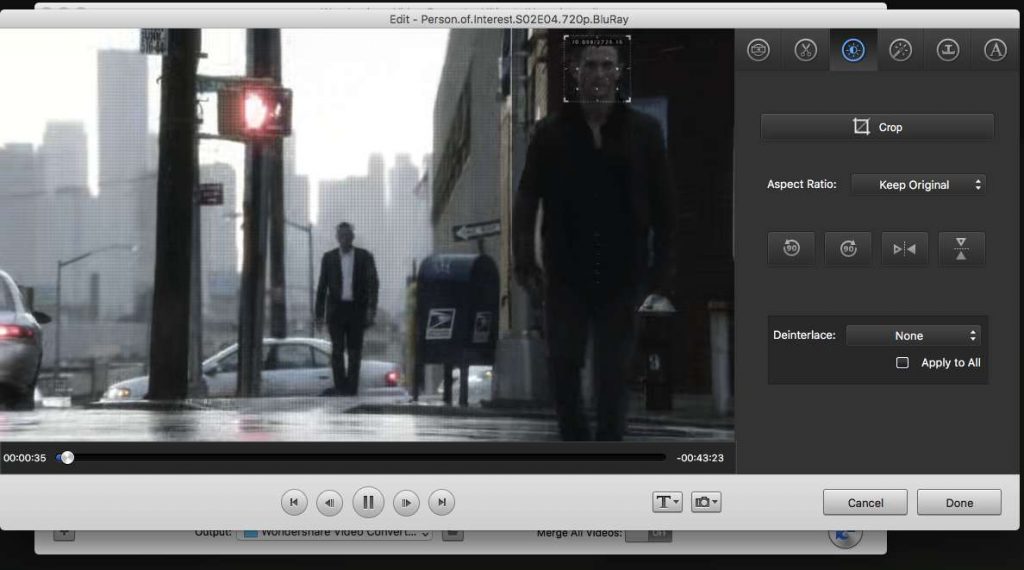The height and width of the screenshot is (570, 1024).
Task: Rotate video 90 degrees clockwise
Action: pos(848,249)
